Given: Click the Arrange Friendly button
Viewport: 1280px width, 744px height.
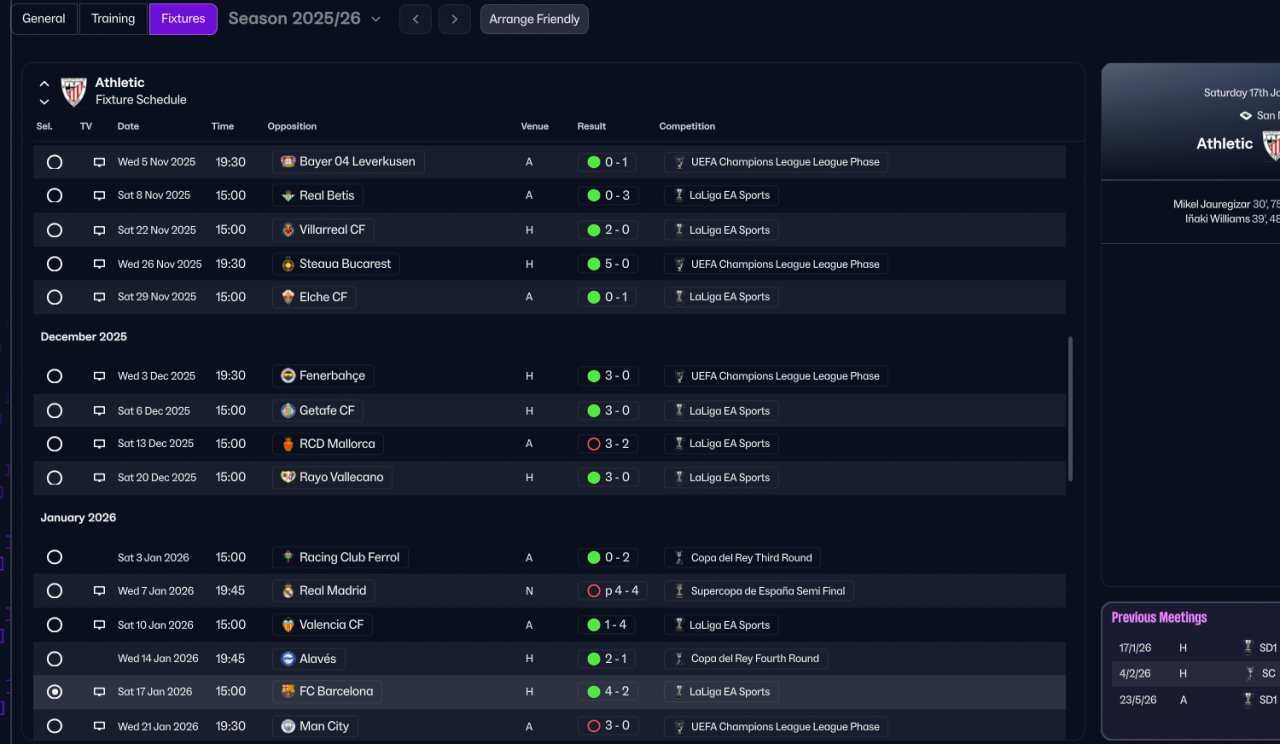Looking at the screenshot, I should [x=534, y=19].
